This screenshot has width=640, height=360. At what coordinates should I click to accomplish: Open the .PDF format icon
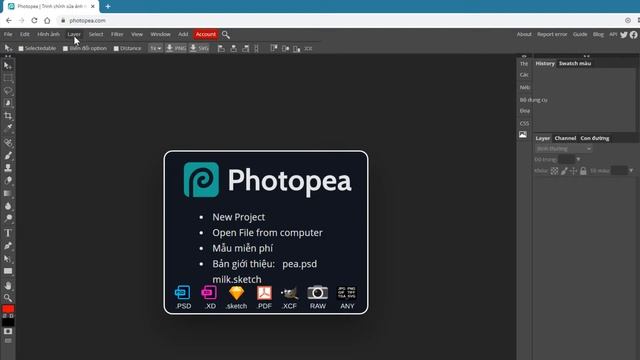(264, 297)
